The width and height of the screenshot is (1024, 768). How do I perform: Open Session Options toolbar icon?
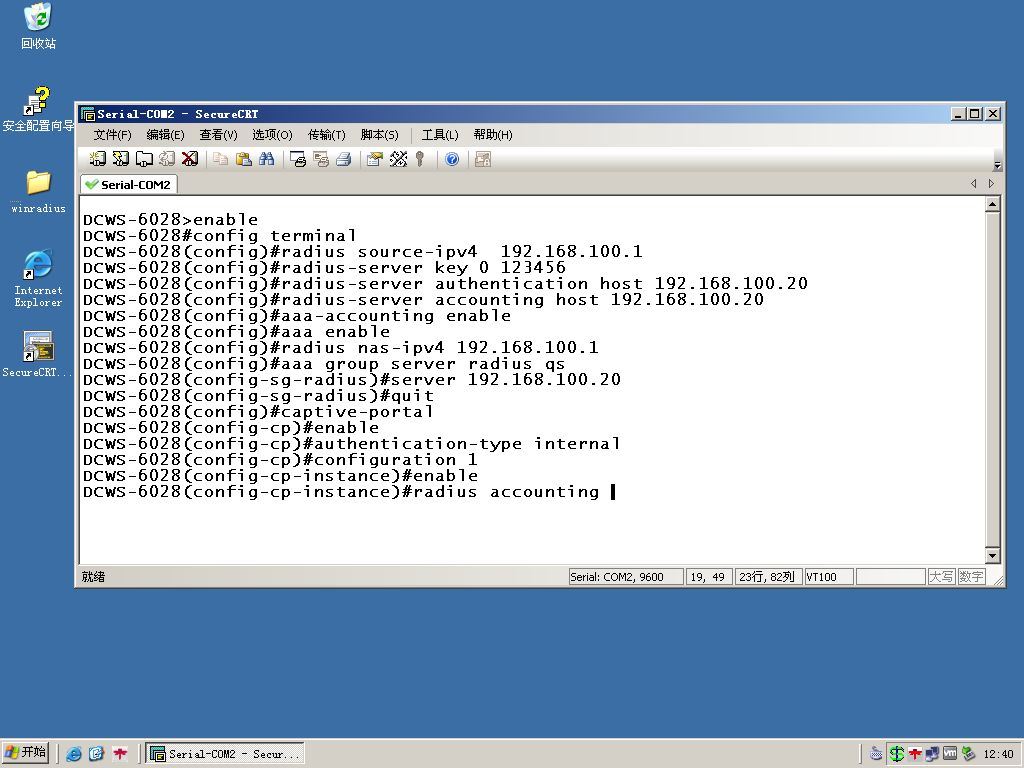[x=375, y=159]
